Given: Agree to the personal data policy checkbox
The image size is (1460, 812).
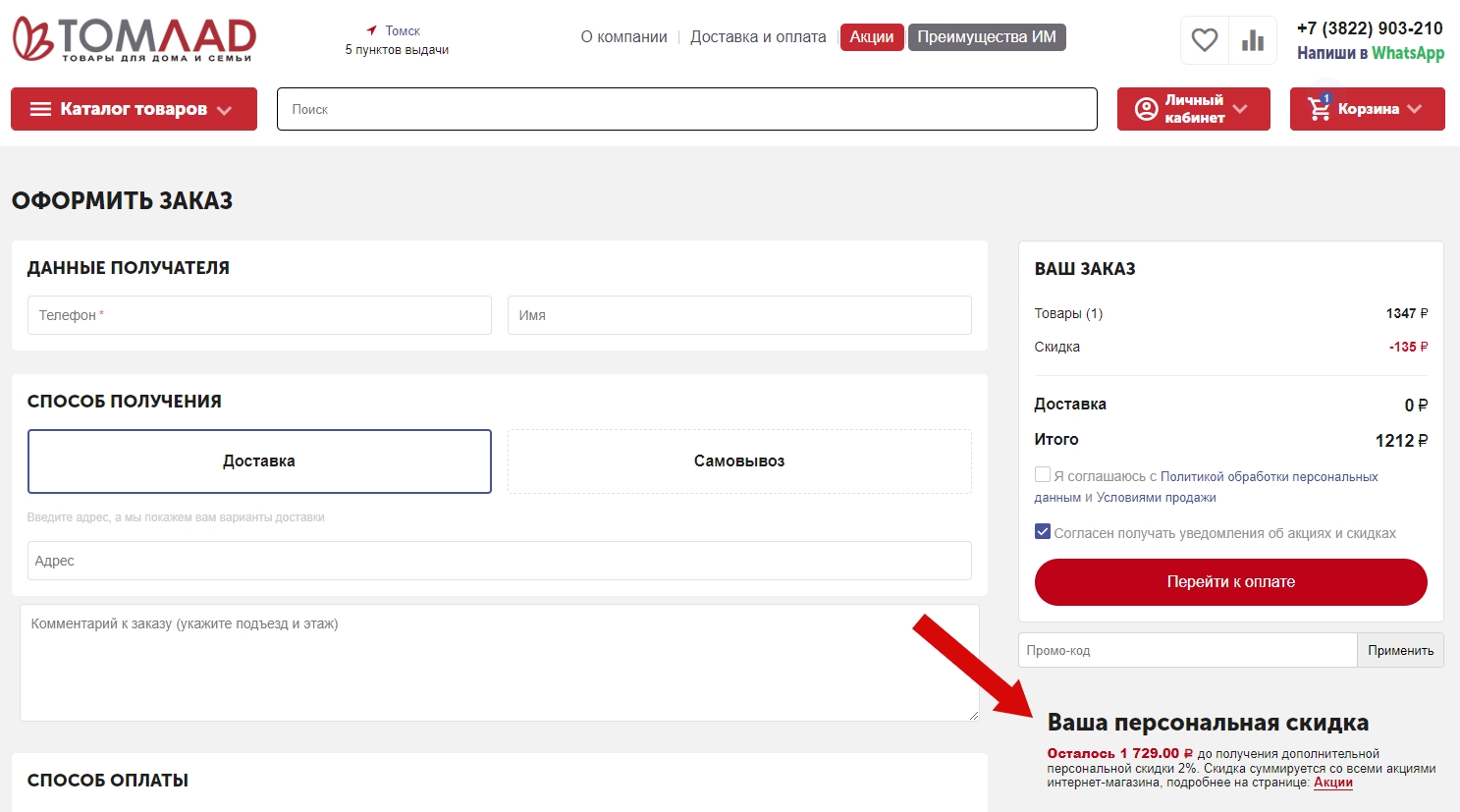Looking at the screenshot, I should 1043,475.
